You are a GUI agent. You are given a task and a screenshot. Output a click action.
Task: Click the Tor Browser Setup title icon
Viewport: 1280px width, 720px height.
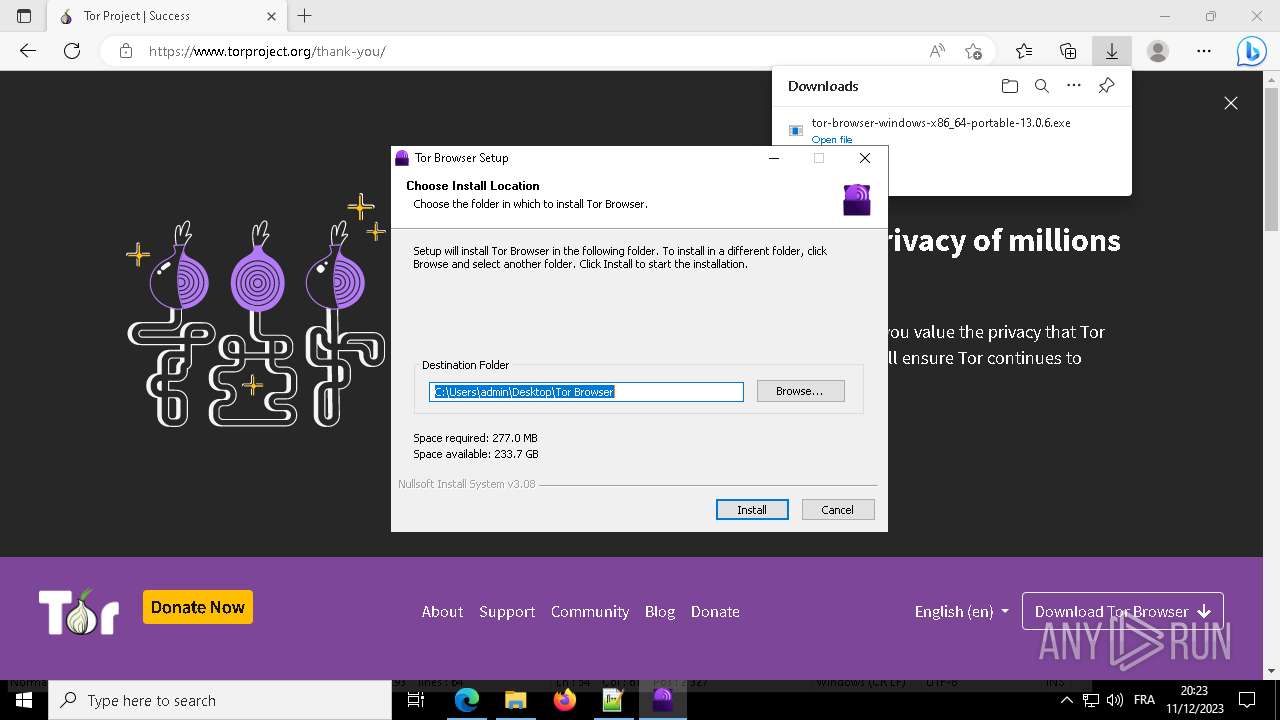pos(402,158)
